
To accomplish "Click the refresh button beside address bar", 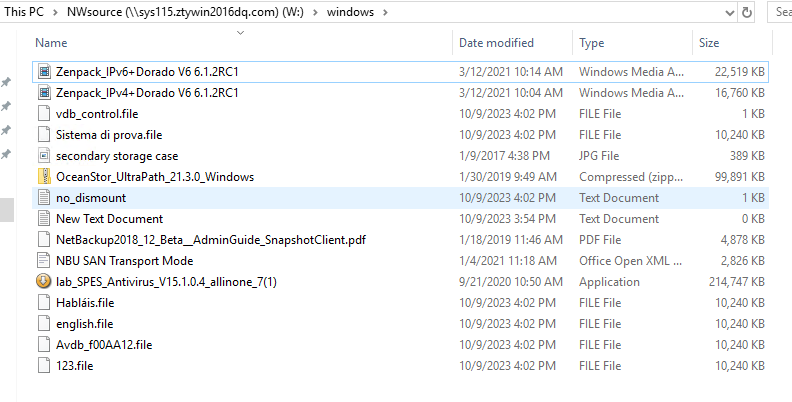I will [x=747, y=12].
